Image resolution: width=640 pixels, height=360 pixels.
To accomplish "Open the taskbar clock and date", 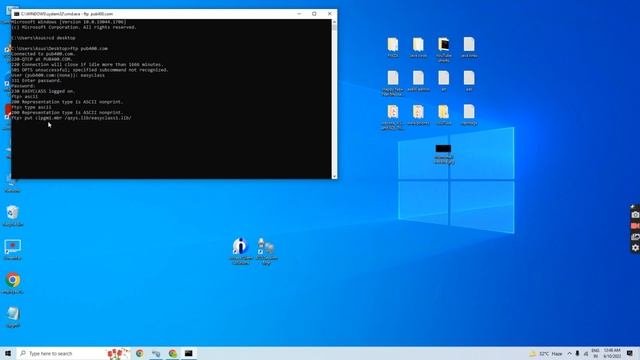I will [x=612, y=353].
